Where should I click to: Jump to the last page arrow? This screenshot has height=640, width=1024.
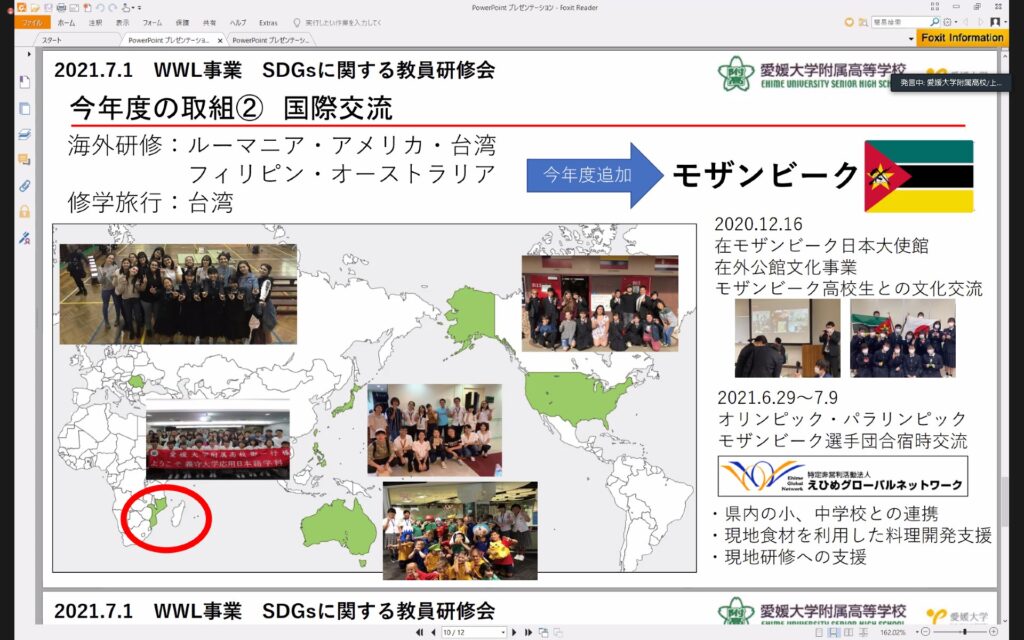click(x=528, y=632)
